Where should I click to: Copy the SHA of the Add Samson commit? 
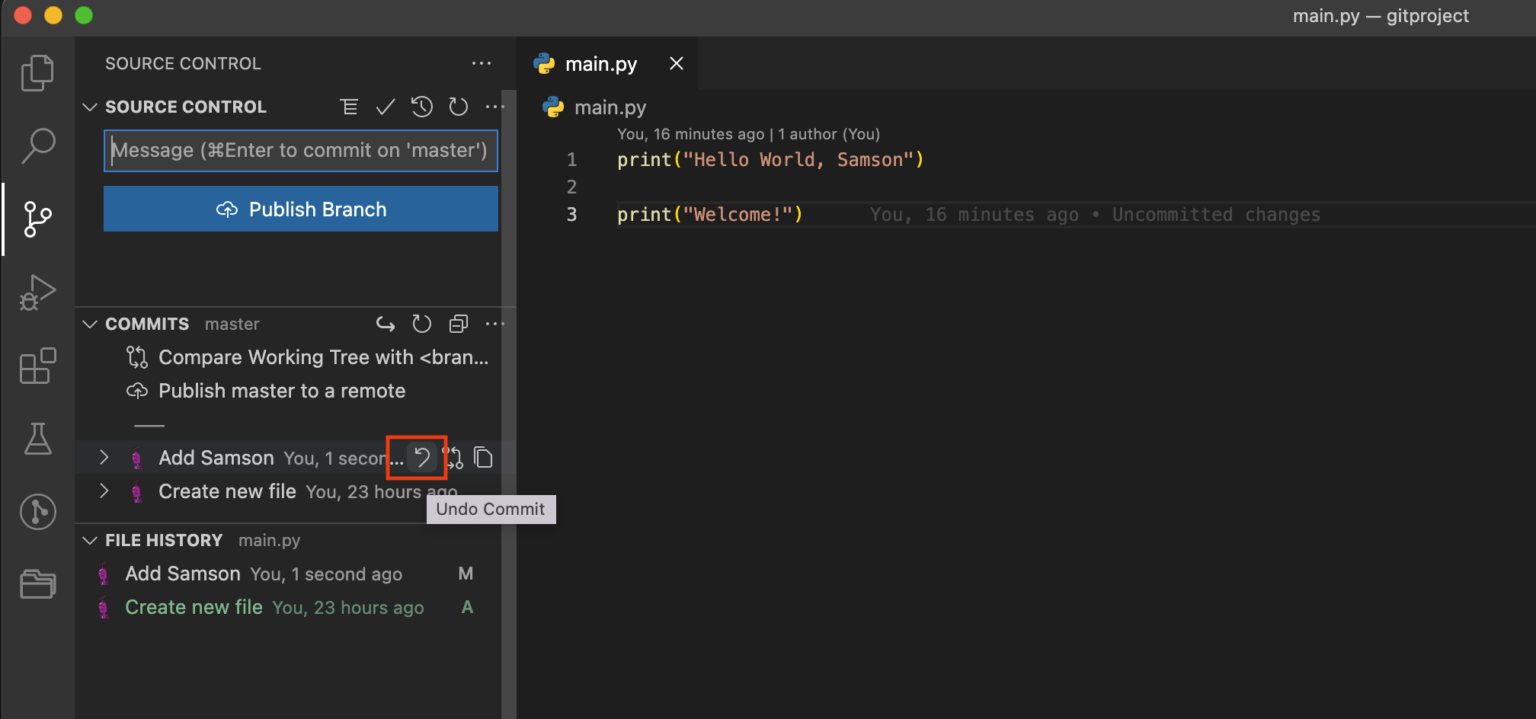point(483,458)
